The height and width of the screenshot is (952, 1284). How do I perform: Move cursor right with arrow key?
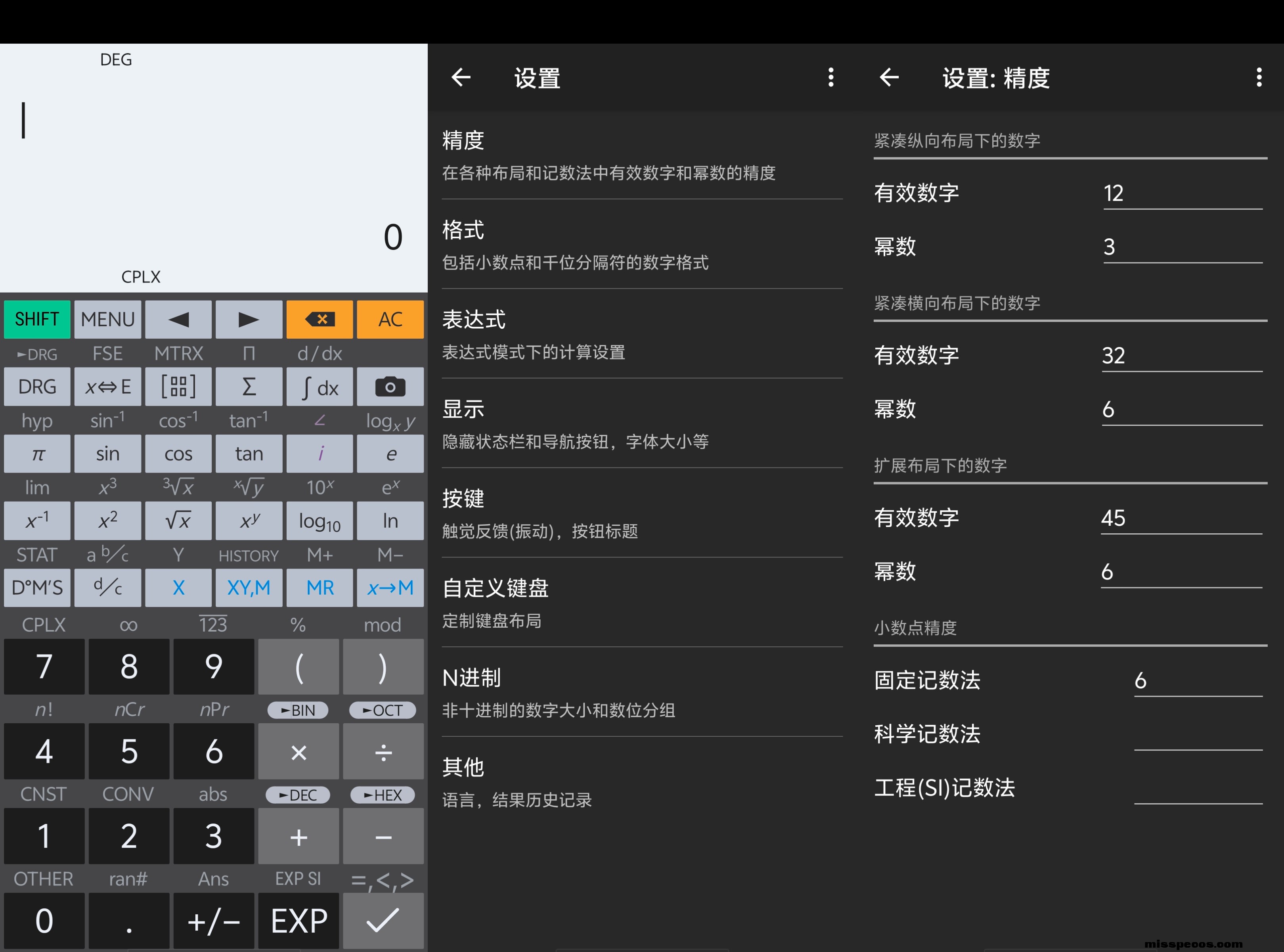(x=249, y=319)
